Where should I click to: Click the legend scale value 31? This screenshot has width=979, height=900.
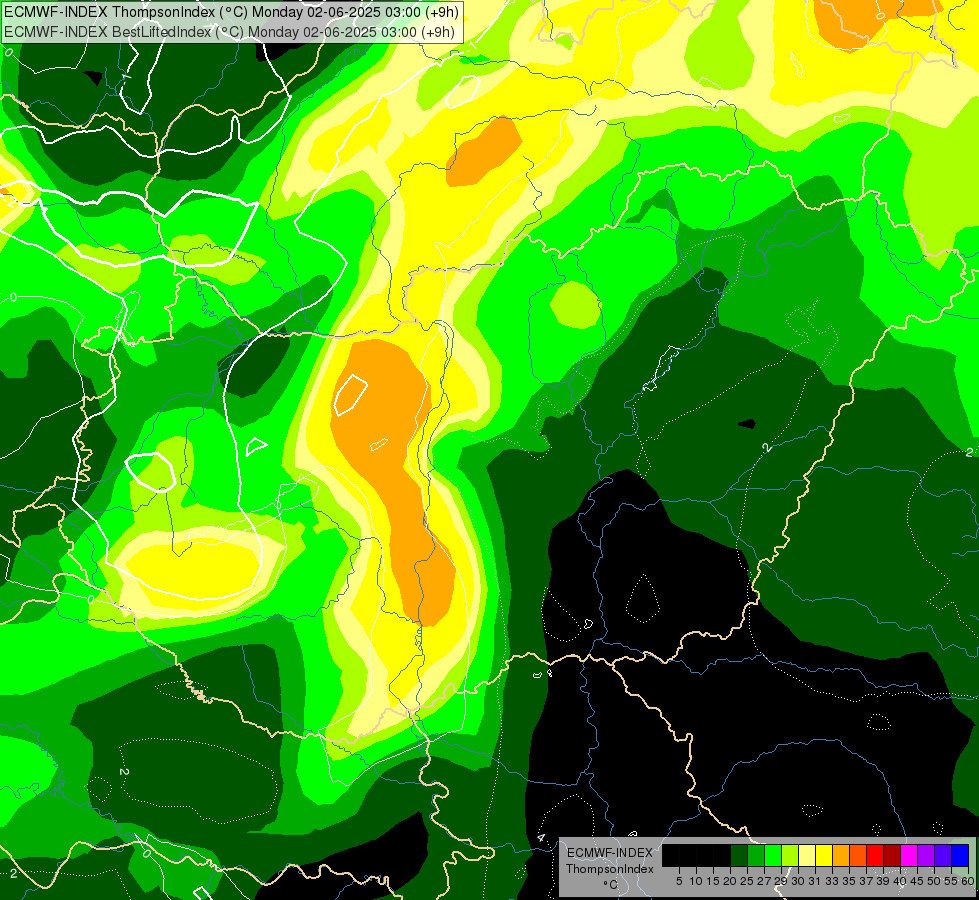coord(815,881)
